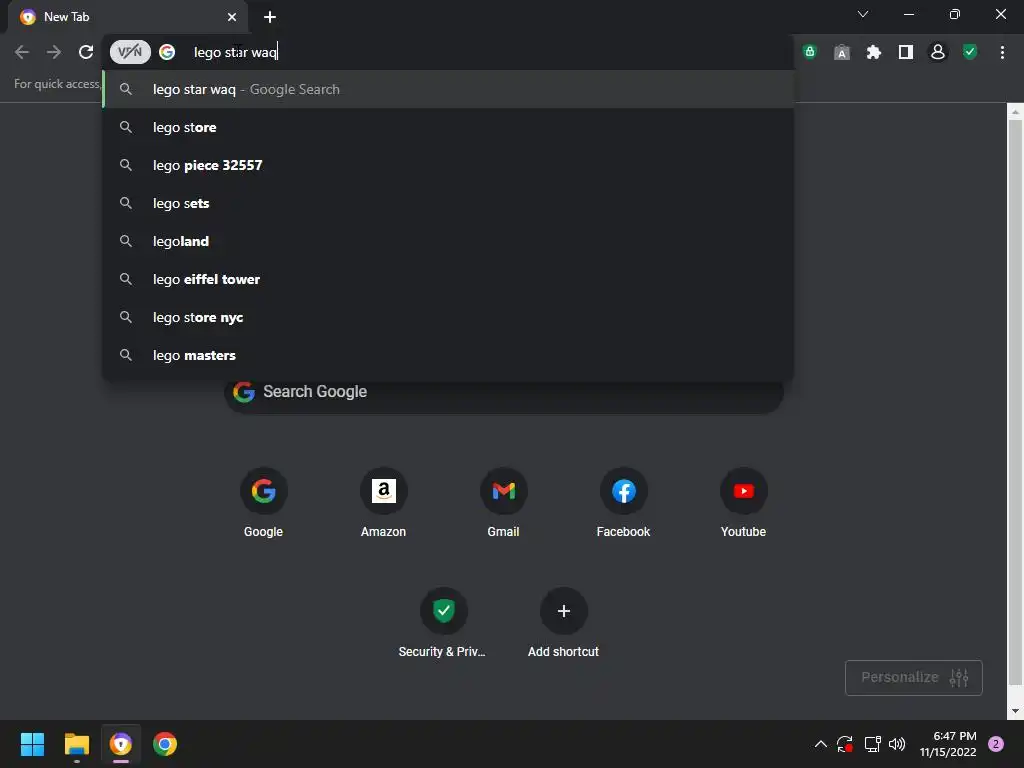The image size is (1024, 768).
Task: Reload the current page
Action: coord(86,52)
